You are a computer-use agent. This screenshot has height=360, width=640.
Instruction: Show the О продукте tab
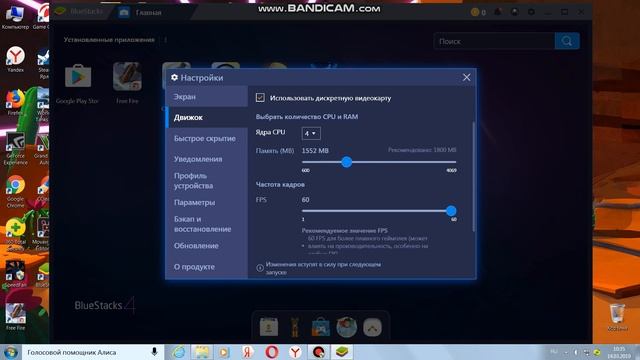point(207,267)
